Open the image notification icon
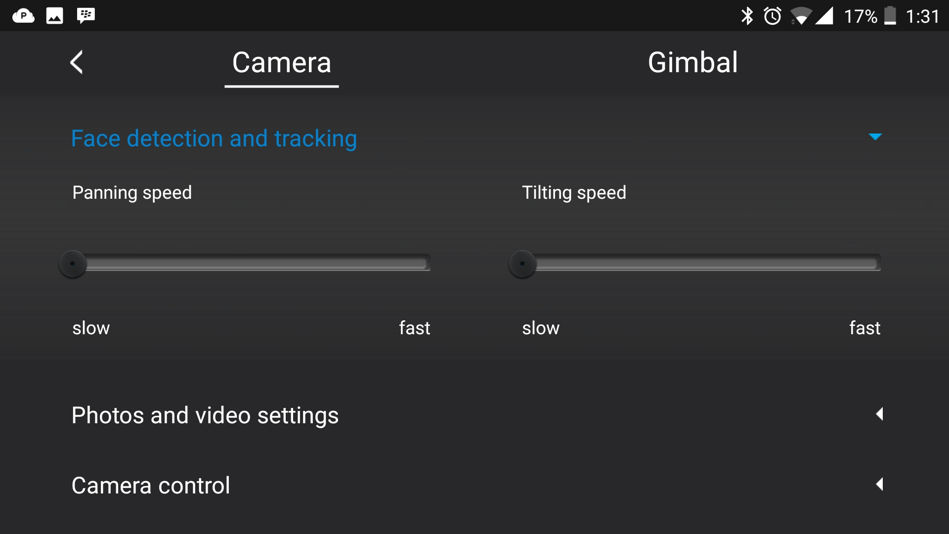 click(x=54, y=16)
